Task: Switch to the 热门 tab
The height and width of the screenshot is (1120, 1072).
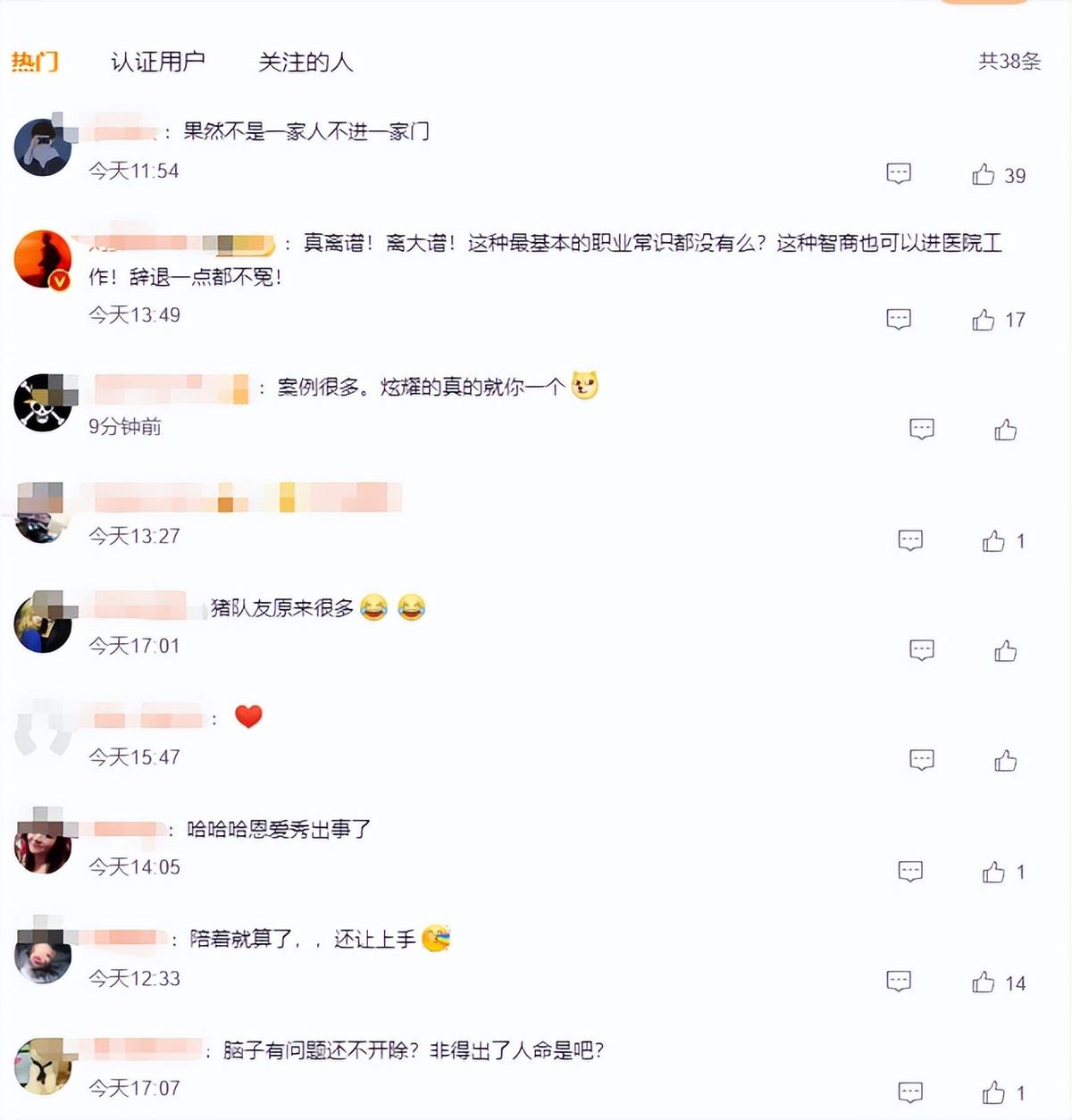Action: pyautogui.click(x=35, y=62)
